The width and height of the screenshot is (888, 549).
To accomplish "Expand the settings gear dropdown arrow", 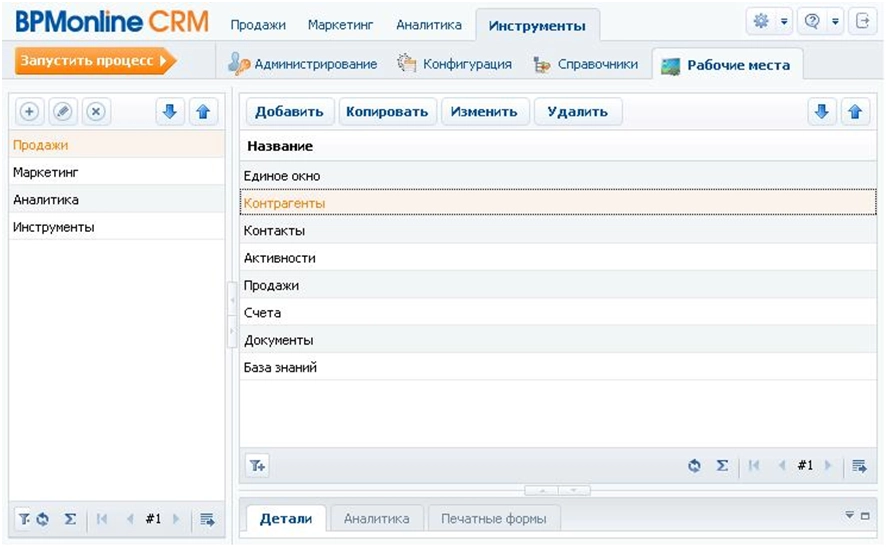I will click(x=784, y=22).
